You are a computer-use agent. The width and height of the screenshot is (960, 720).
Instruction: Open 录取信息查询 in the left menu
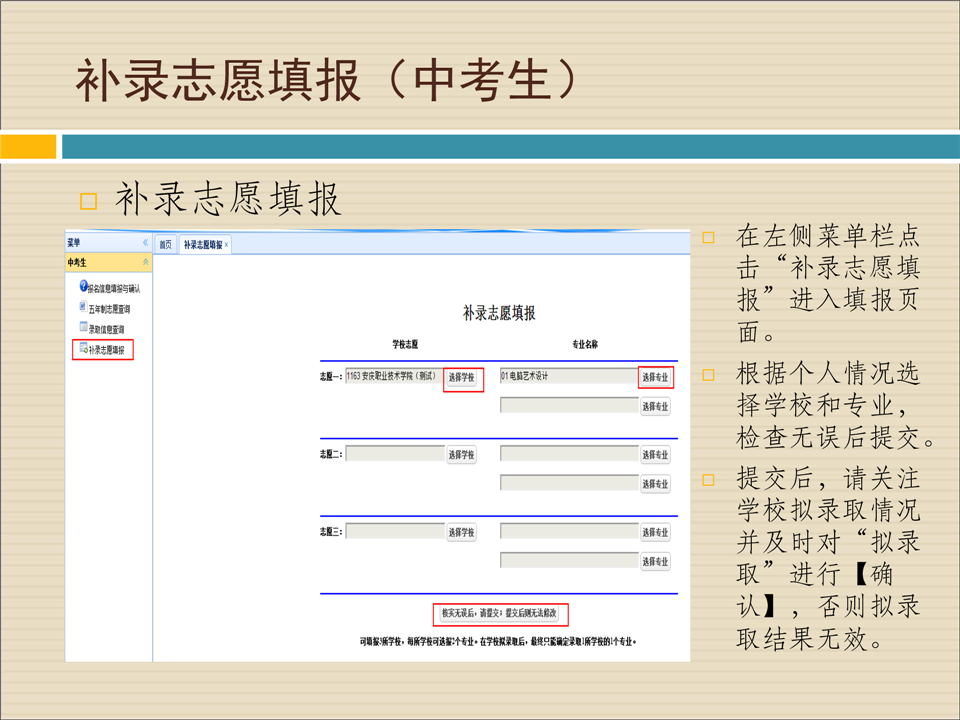(x=106, y=329)
